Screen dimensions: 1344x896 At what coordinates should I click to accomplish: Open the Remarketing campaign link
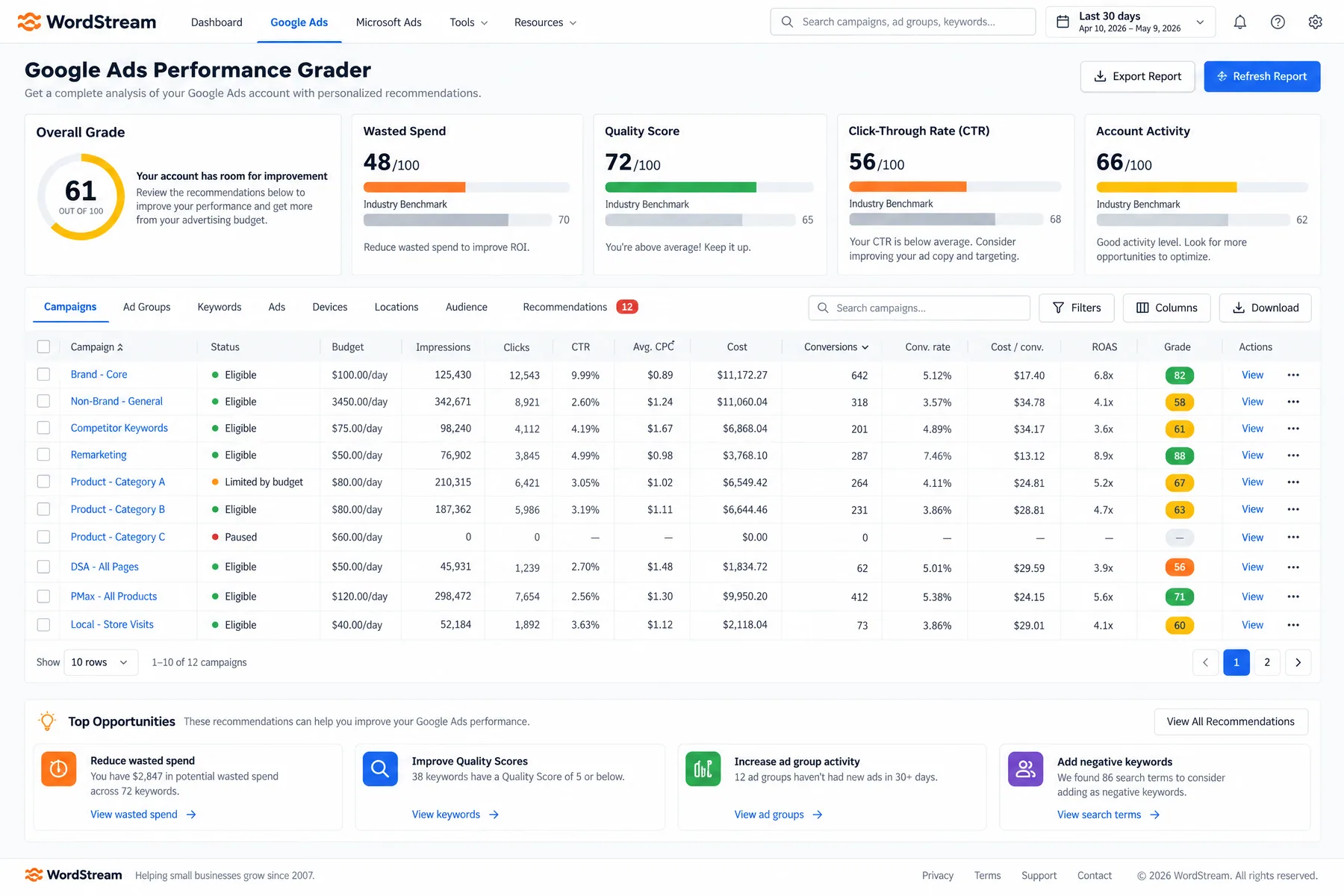click(99, 455)
